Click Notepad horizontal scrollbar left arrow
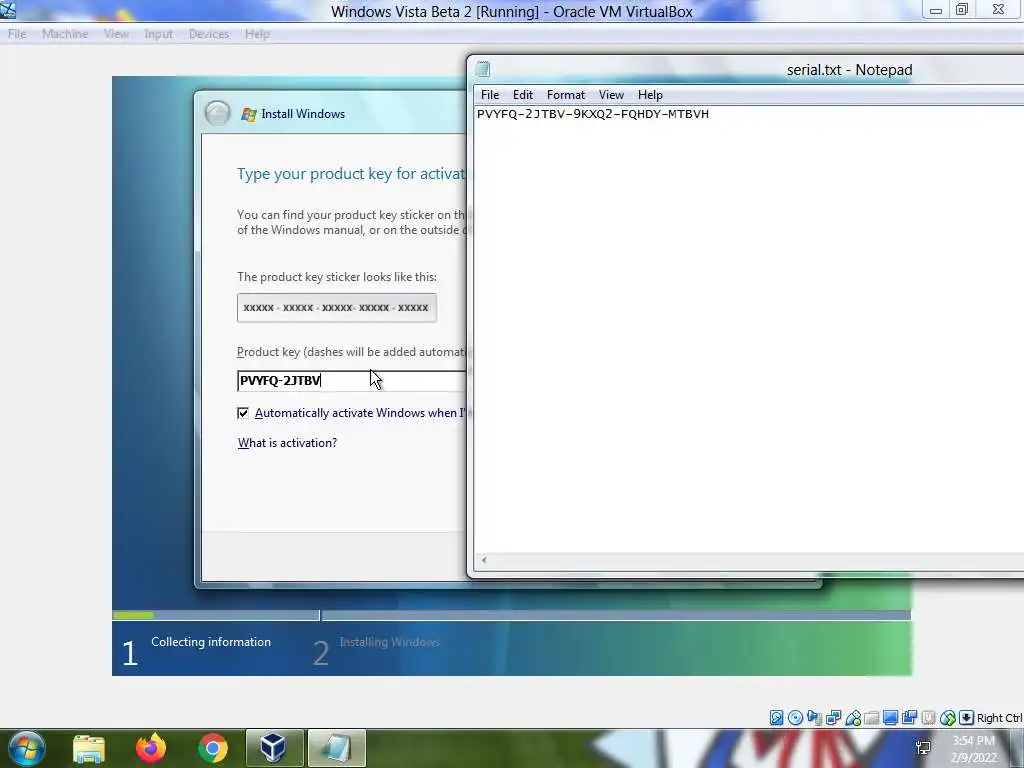The width and height of the screenshot is (1024, 768). point(484,560)
